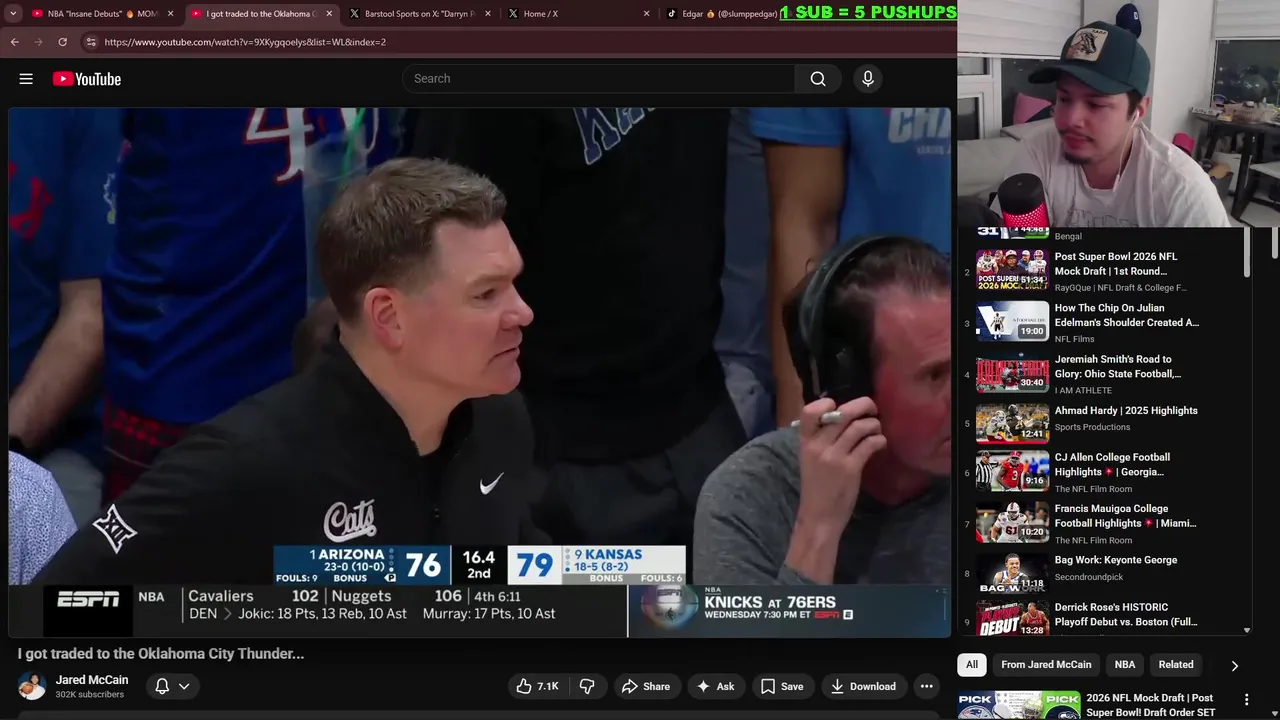Click '302K subscribers' text
Viewport: 1280px width, 720px height.
90,695
